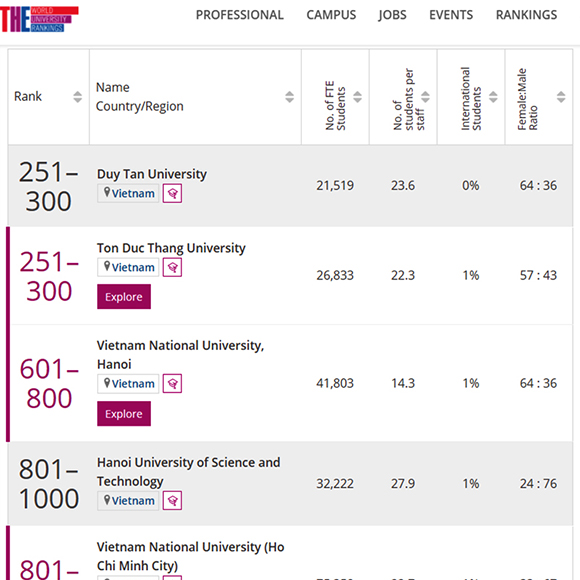Click graduation cap icon for Duy Tan University
The width and height of the screenshot is (580, 580).
click(x=172, y=193)
